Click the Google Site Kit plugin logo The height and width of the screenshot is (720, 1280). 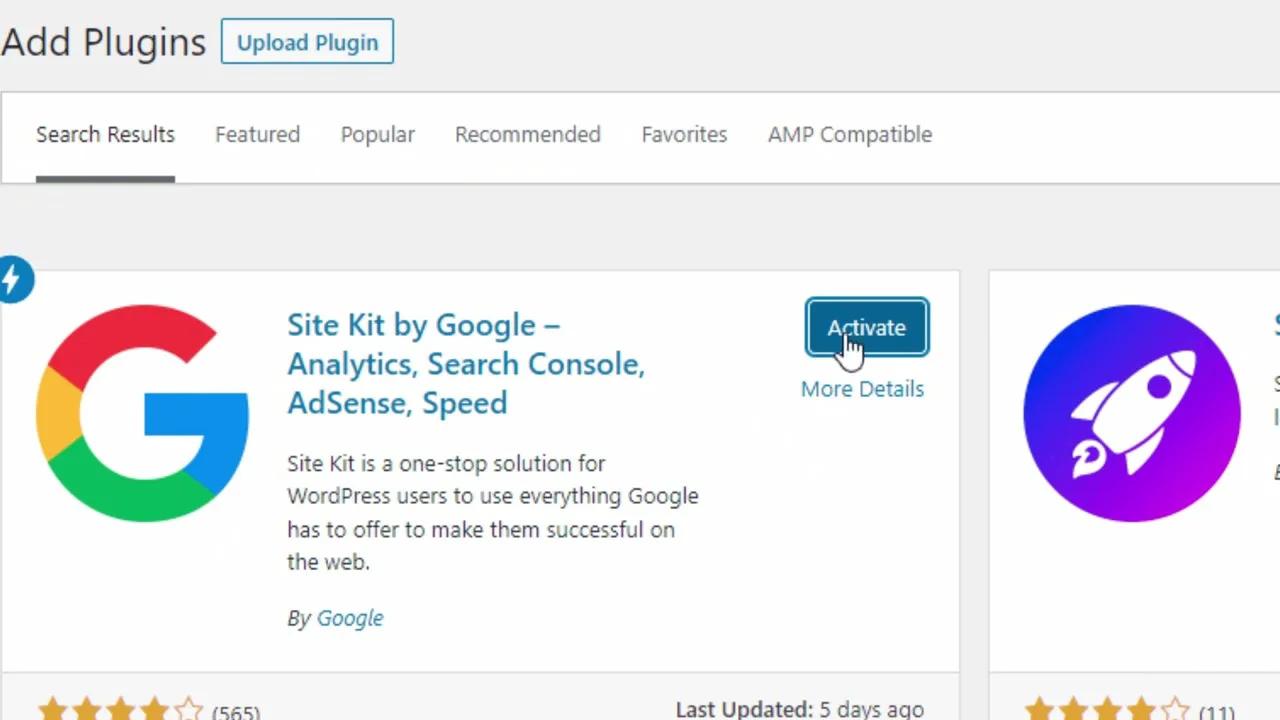pos(142,412)
